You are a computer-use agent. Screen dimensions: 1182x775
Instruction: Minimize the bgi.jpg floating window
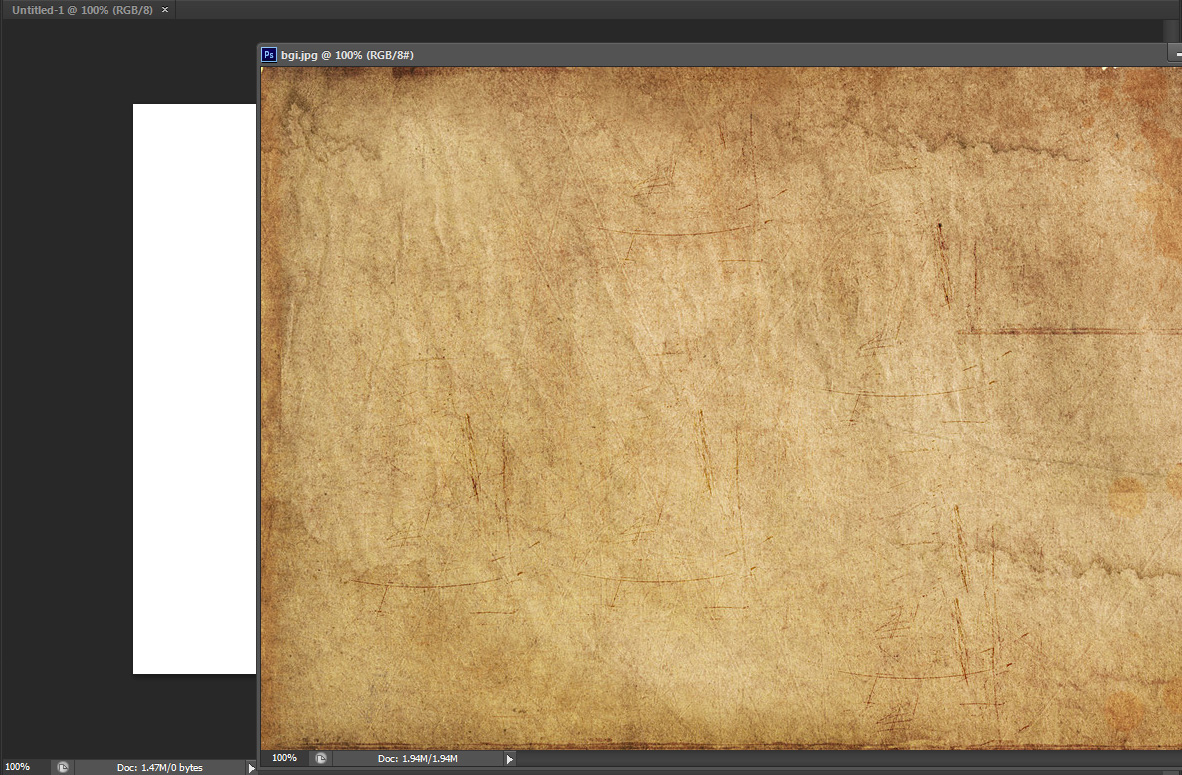coord(1177,54)
